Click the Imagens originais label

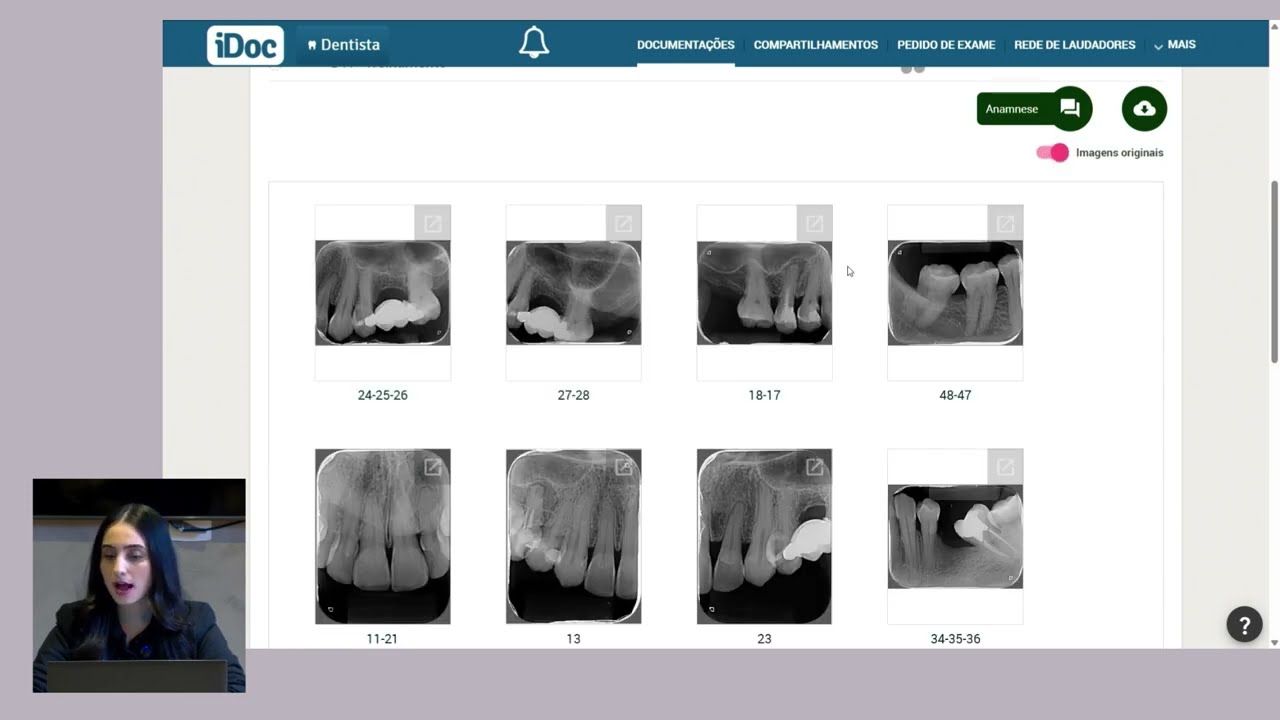(x=1120, y=153)
